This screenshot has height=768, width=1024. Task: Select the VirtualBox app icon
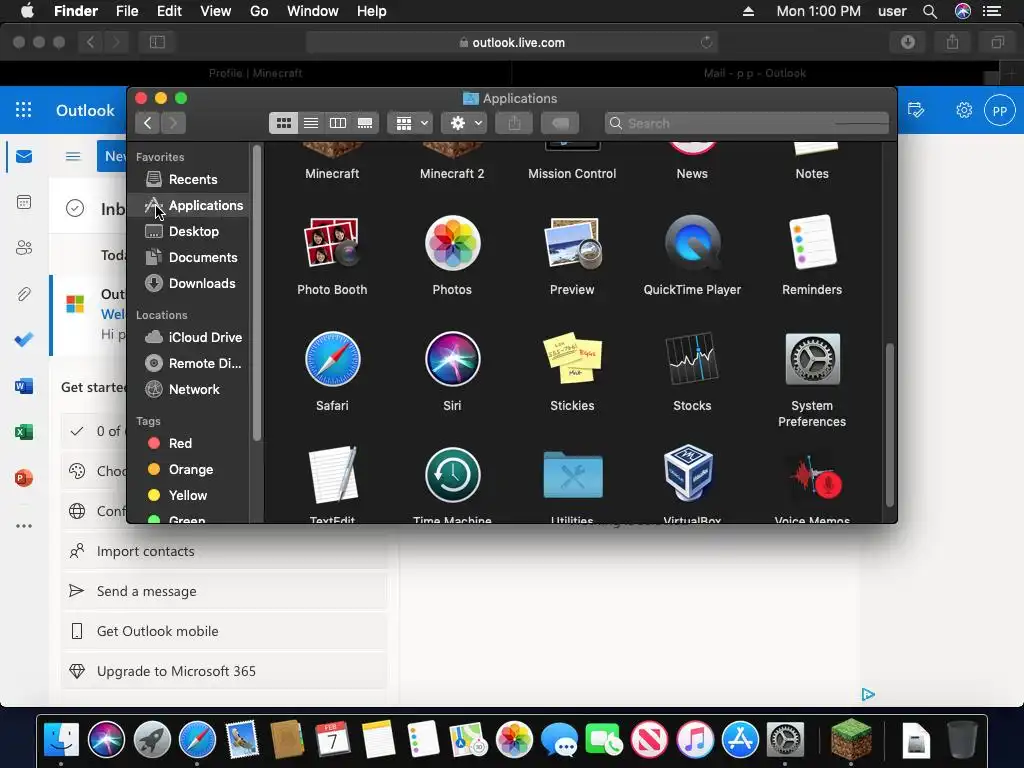[689, 473]
